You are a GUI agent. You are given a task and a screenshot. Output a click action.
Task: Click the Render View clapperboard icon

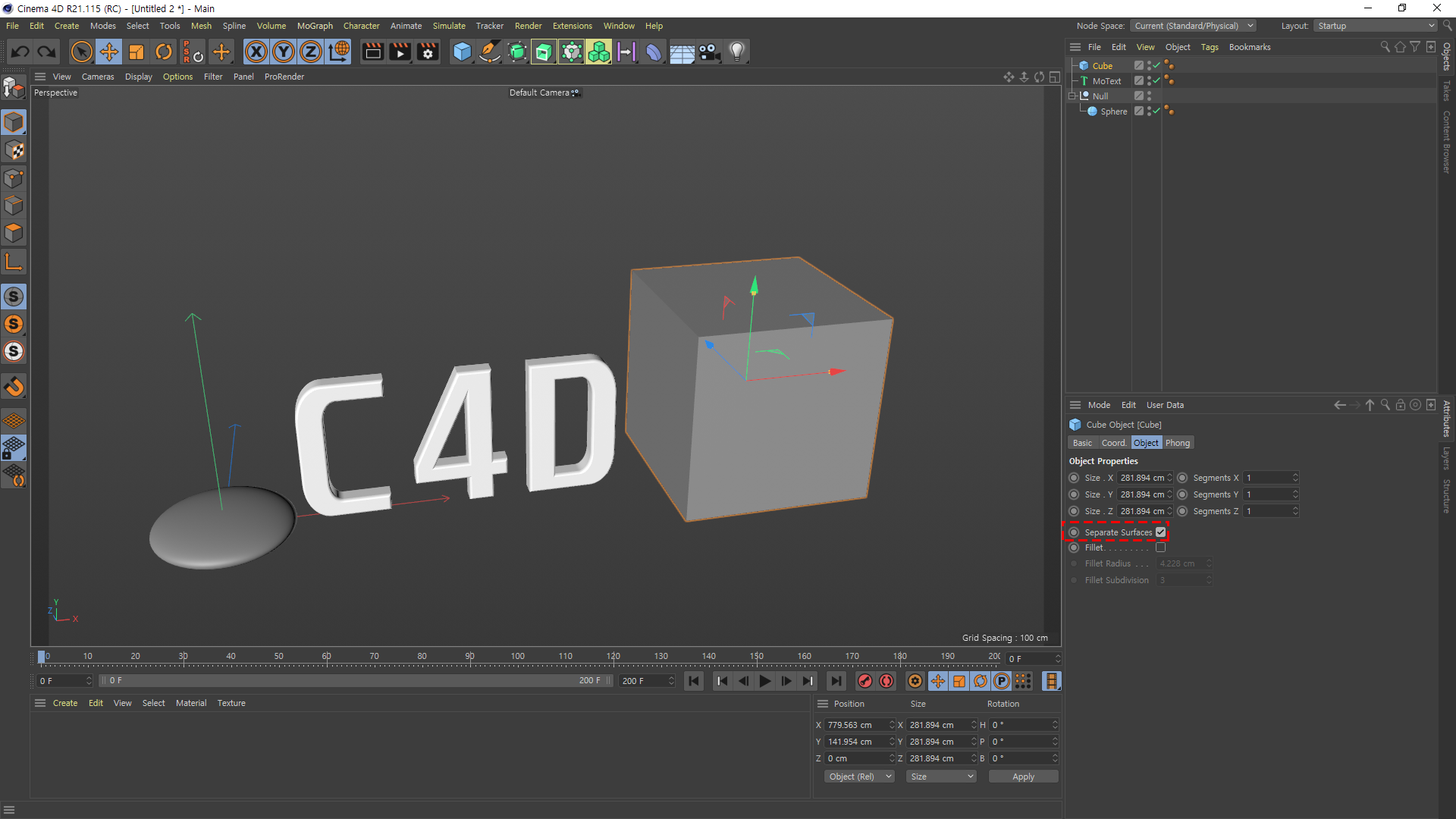(372, 52)
